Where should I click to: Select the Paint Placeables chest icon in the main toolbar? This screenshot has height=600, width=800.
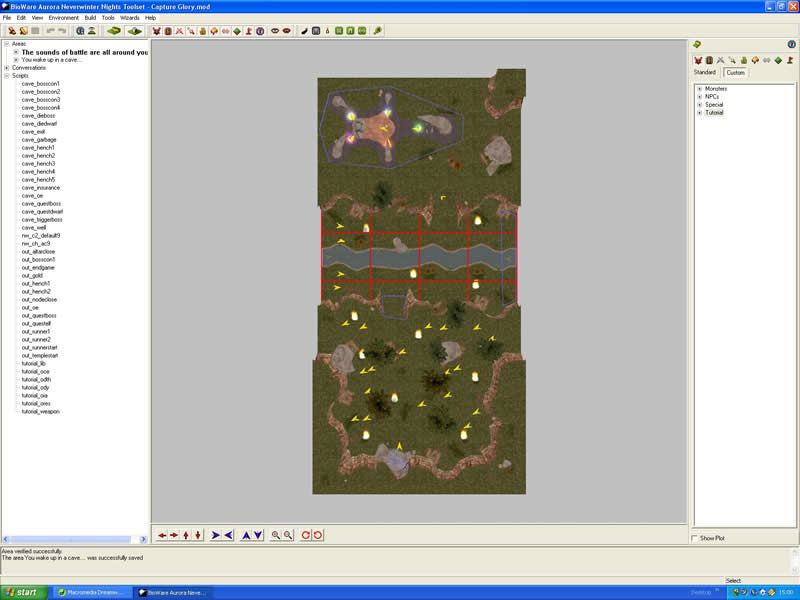pos(203,31)
